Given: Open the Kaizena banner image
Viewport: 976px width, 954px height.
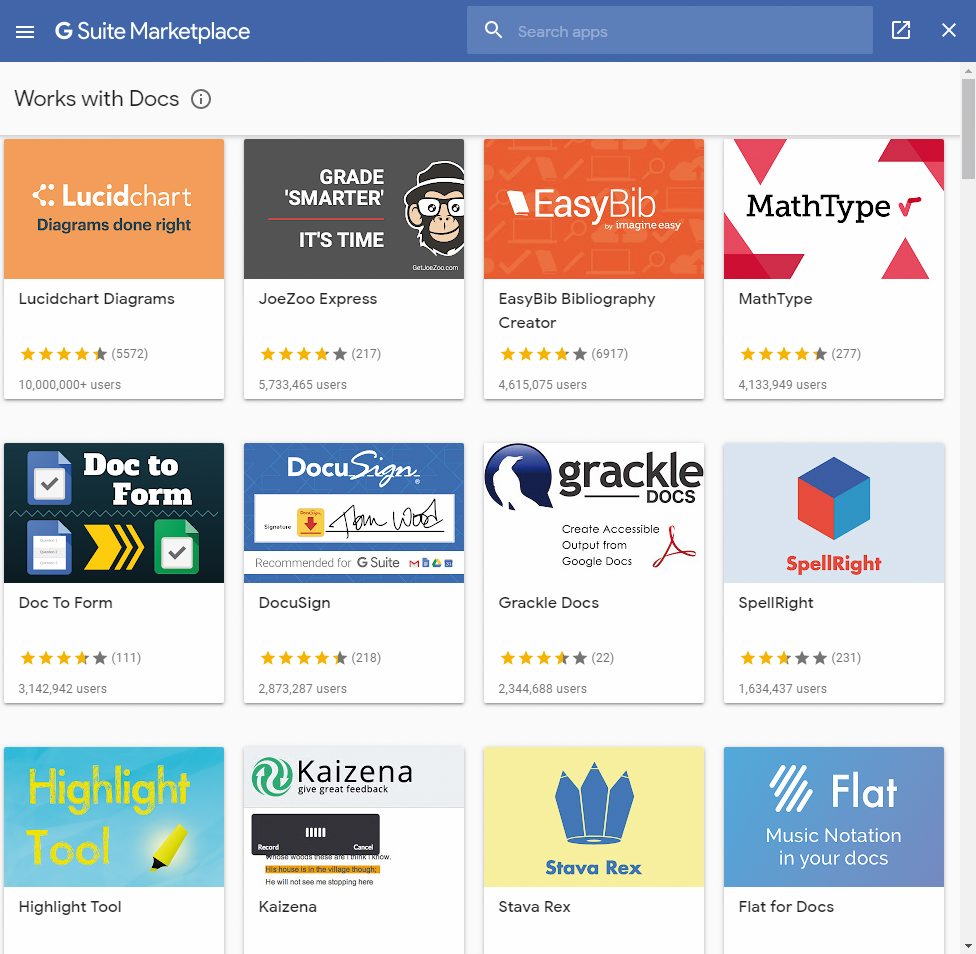Looking at the screenshot, I should 354,816.
